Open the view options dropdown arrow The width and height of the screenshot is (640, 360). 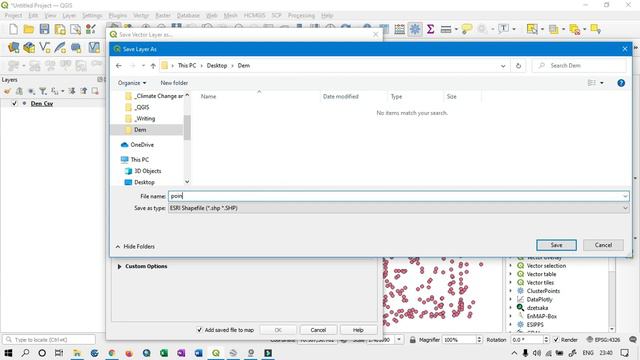602,83
